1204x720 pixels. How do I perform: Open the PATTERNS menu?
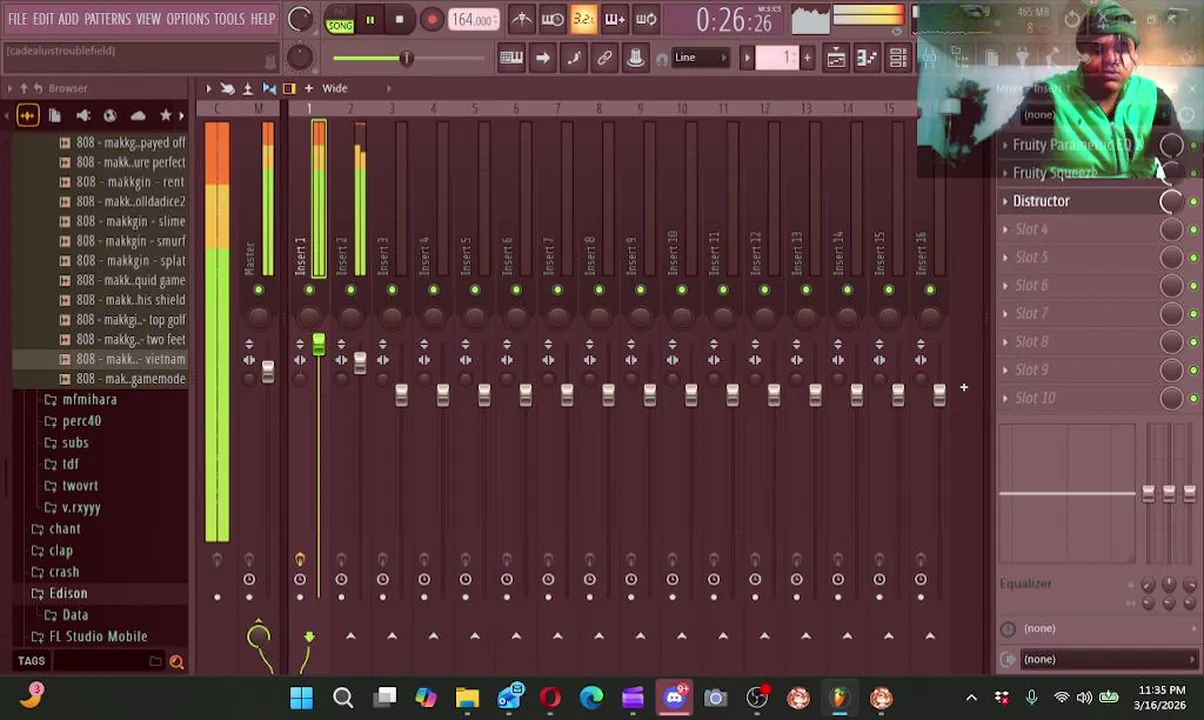click(107, 19)
